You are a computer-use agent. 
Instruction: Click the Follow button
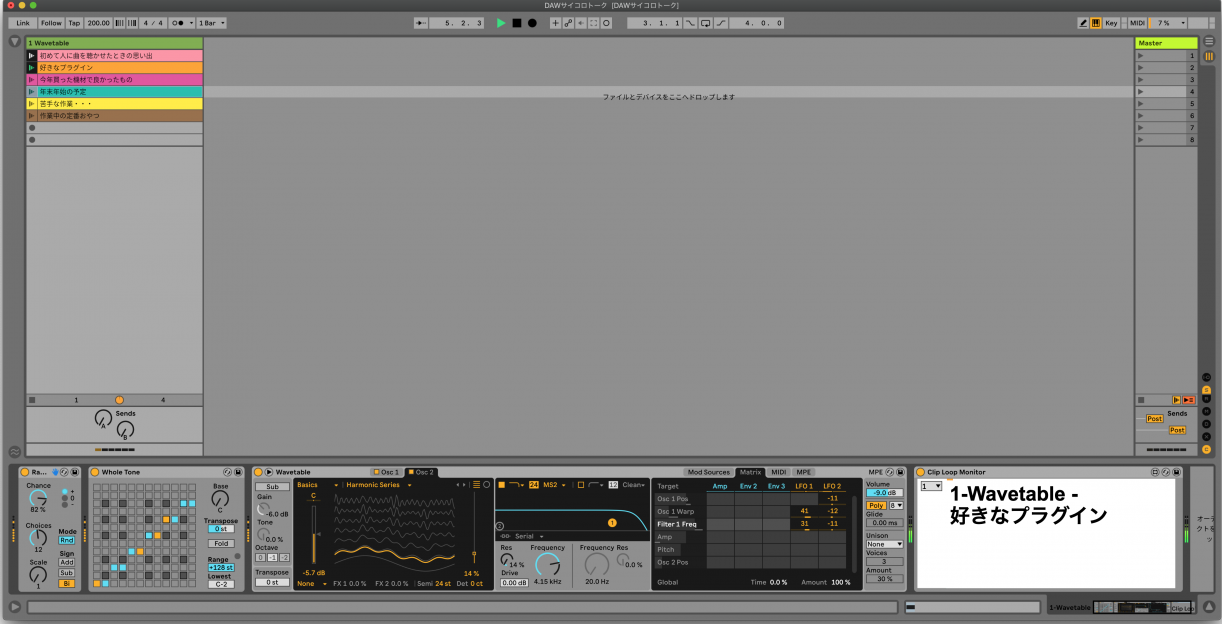pos(51,22)
